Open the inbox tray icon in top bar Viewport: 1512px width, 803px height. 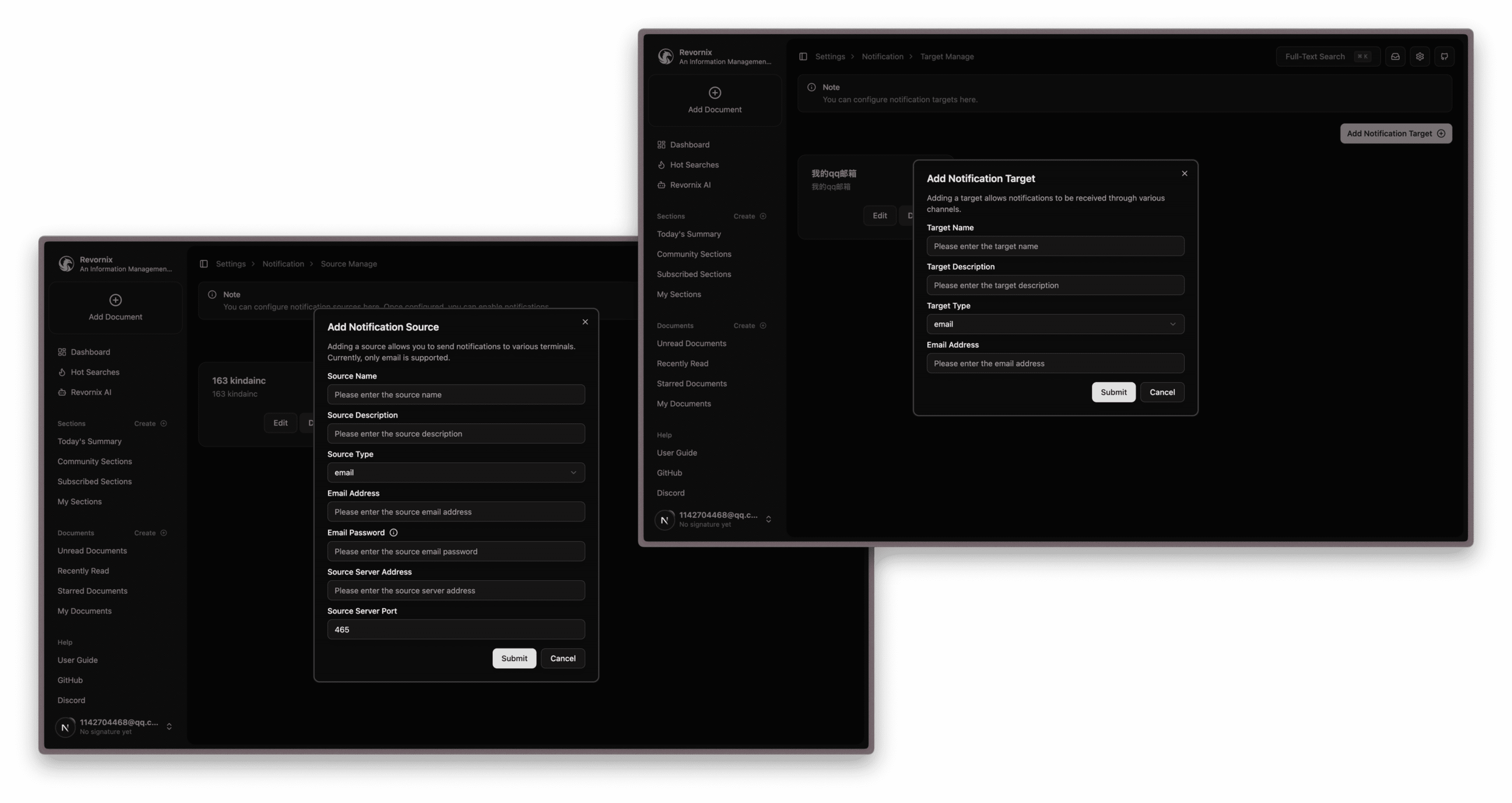[x=1395, y=56]
